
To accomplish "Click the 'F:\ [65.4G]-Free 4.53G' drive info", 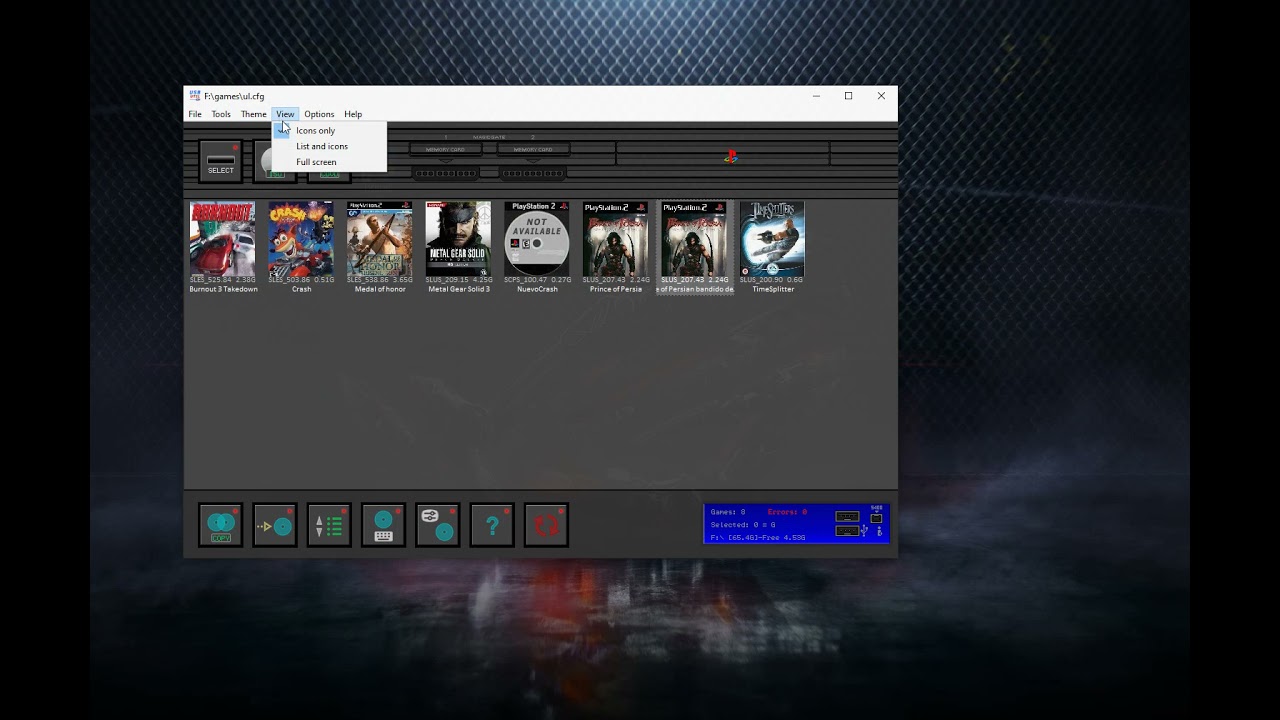I will click(758, 537).
